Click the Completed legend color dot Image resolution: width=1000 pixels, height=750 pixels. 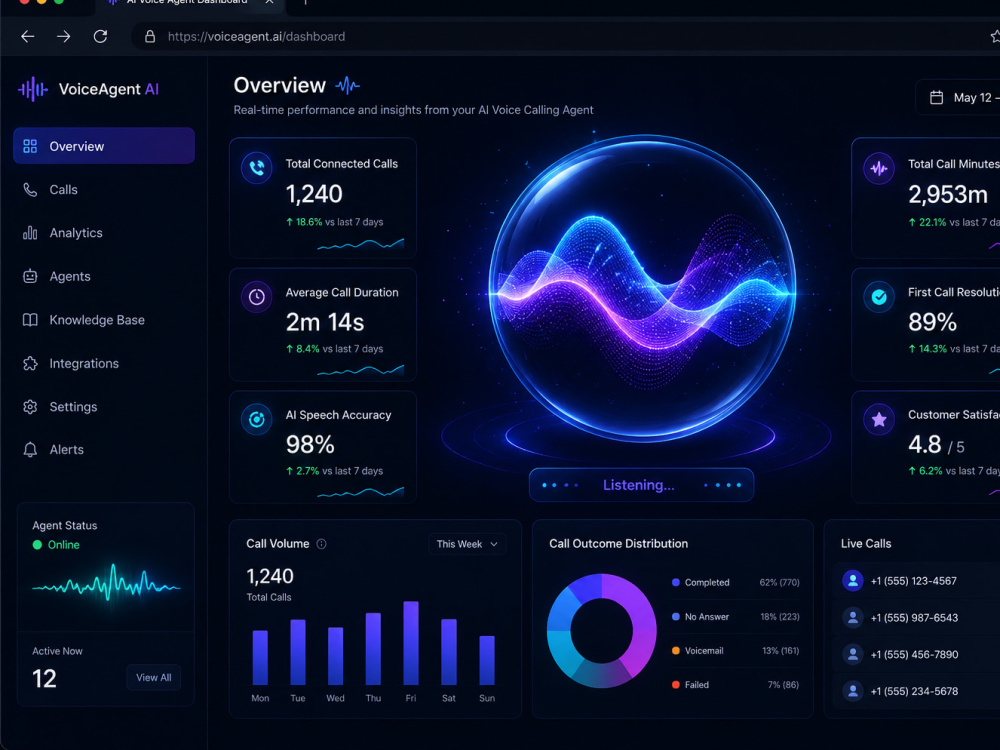click(x=676, y=582)
